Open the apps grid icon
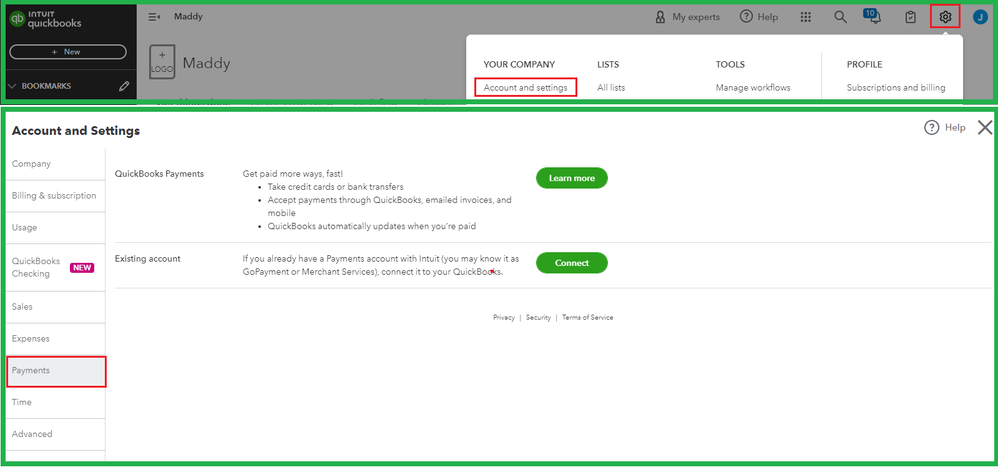The width and height of the screenshot is (998, 467). pos(806,17)
